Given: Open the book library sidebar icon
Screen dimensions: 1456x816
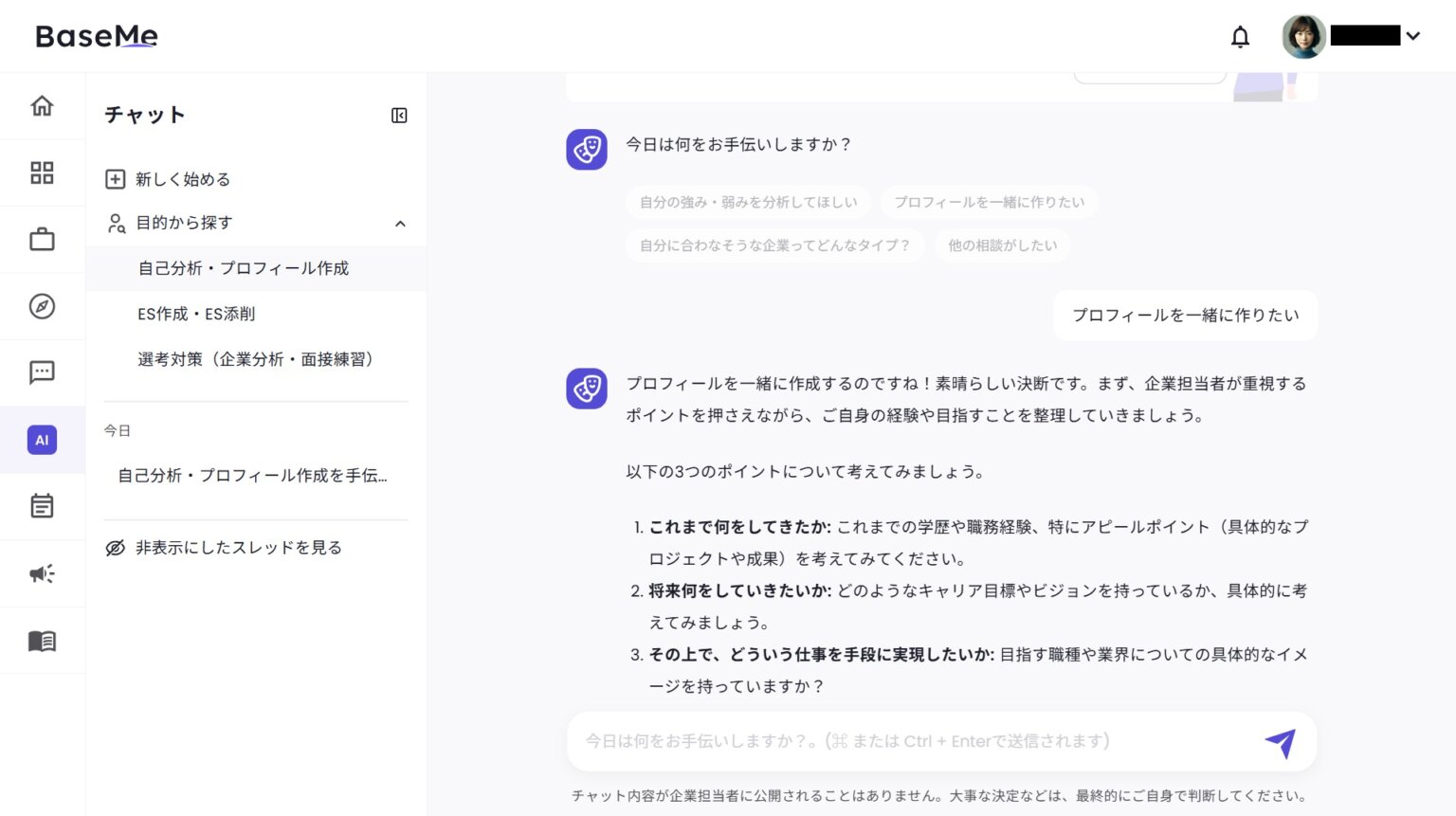Looking at the screenshot, I should 42,640.
